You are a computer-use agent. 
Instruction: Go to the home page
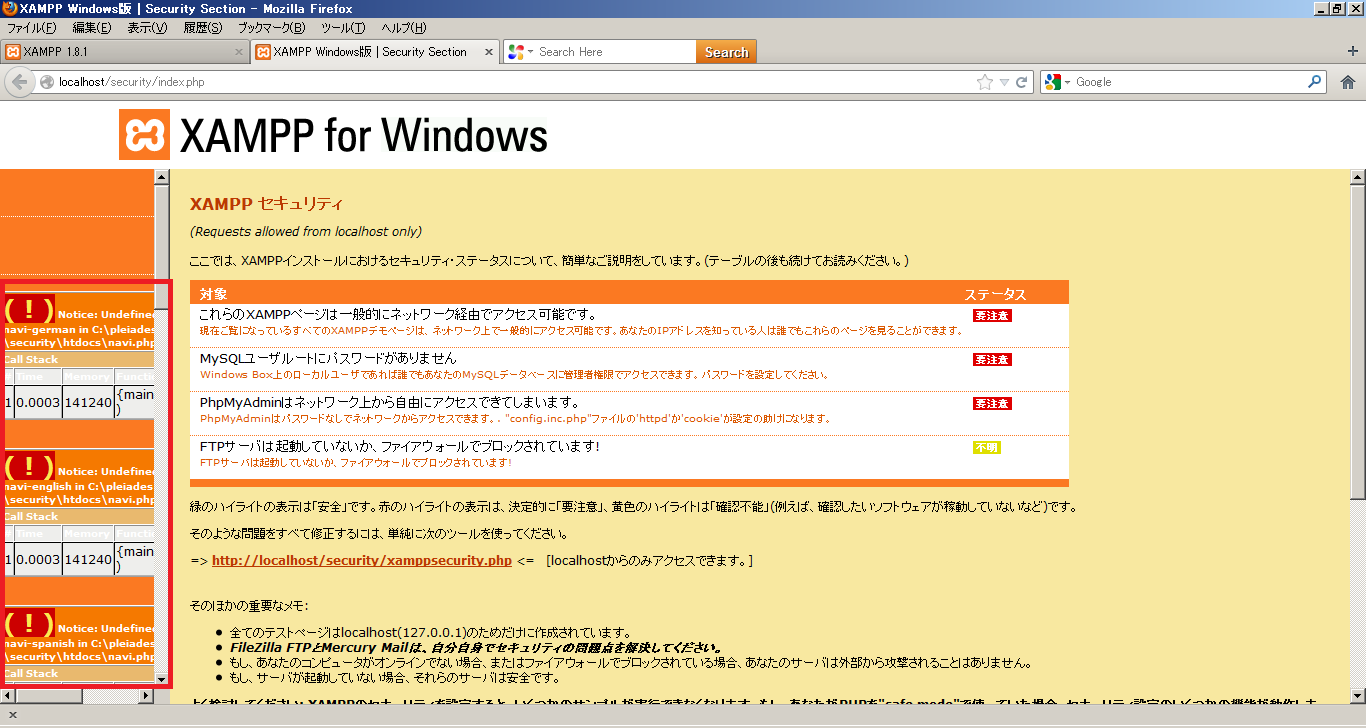[x=1347, y=82]
